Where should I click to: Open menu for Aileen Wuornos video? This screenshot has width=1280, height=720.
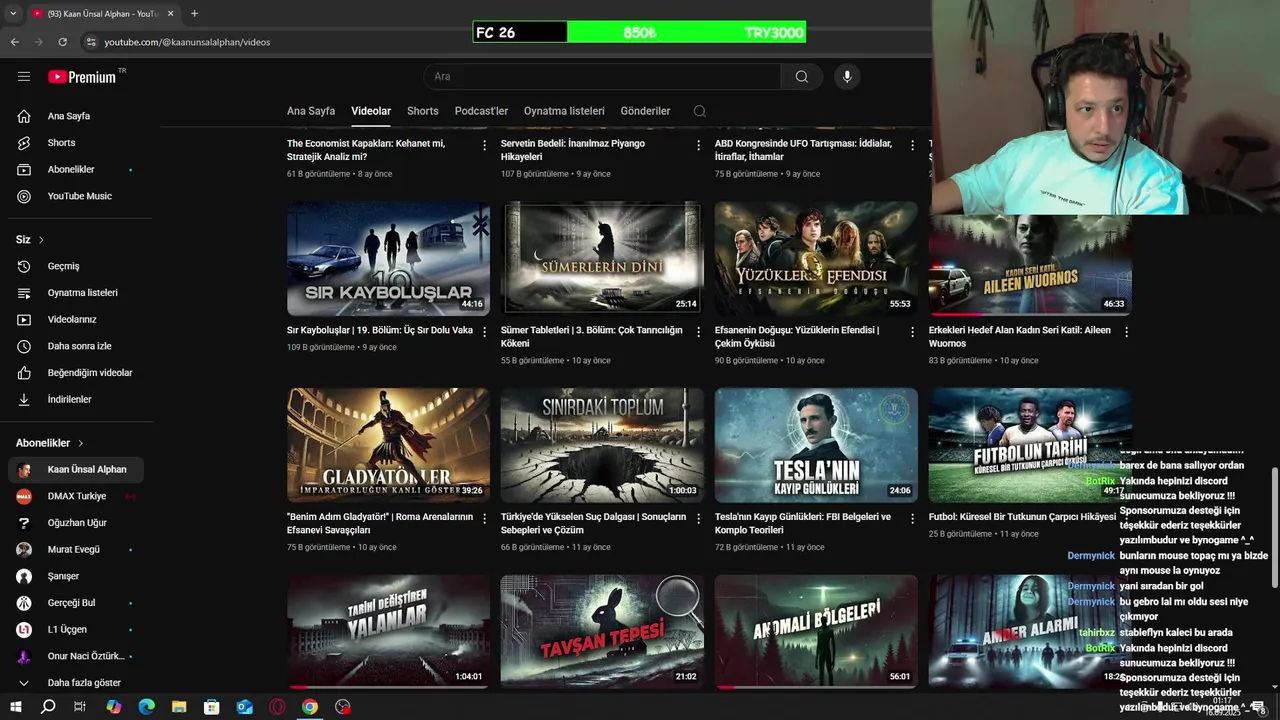point(1127,331)
